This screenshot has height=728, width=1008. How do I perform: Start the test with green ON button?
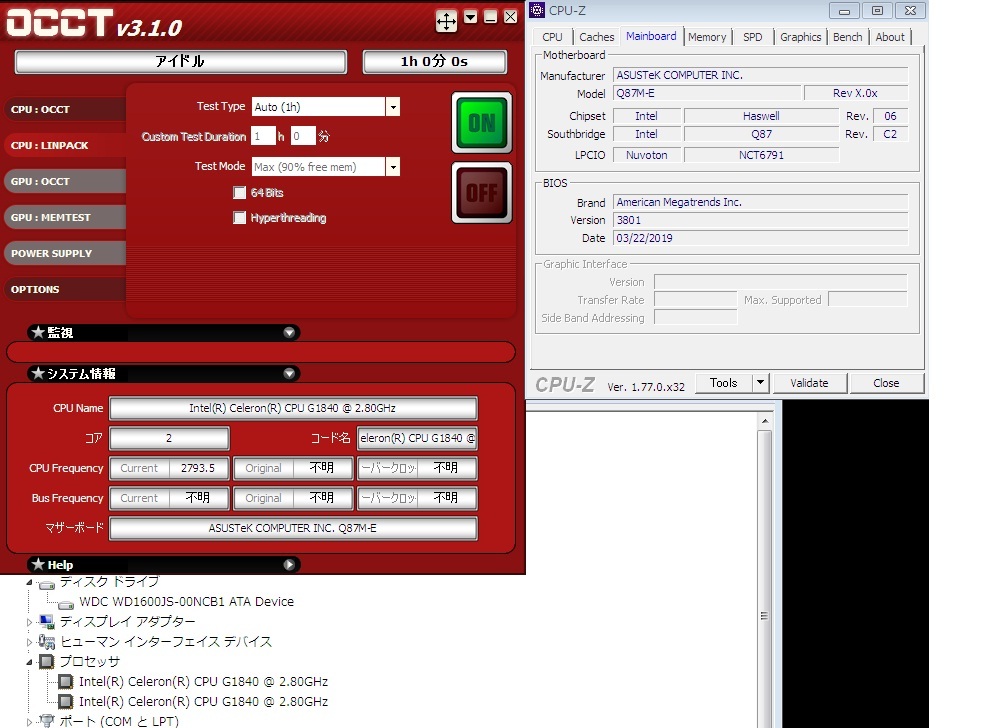coord(482,123)
